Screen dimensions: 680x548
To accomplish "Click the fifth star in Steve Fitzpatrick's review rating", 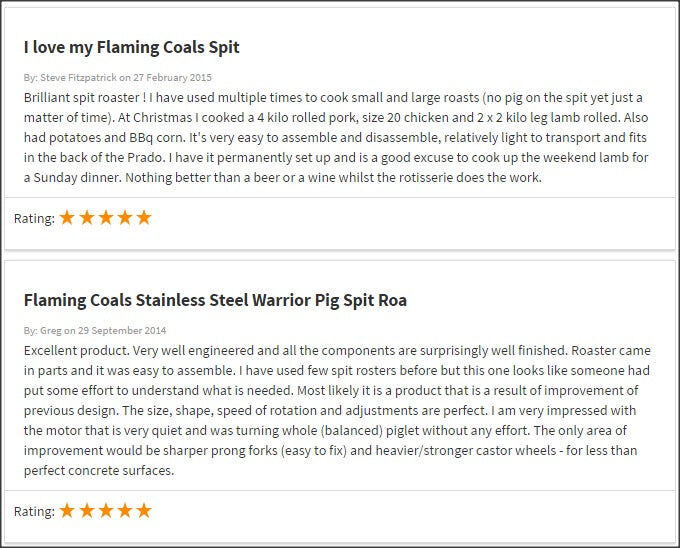I will coord(144,217).
